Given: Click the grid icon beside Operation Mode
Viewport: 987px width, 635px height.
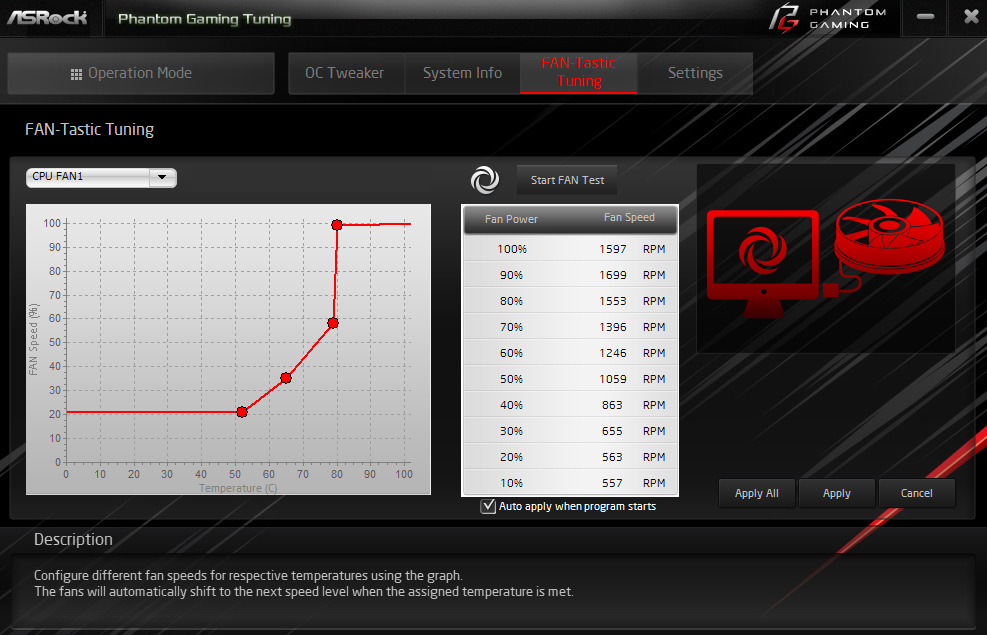Looking at the screenshot, I should (x=76, y=74).
